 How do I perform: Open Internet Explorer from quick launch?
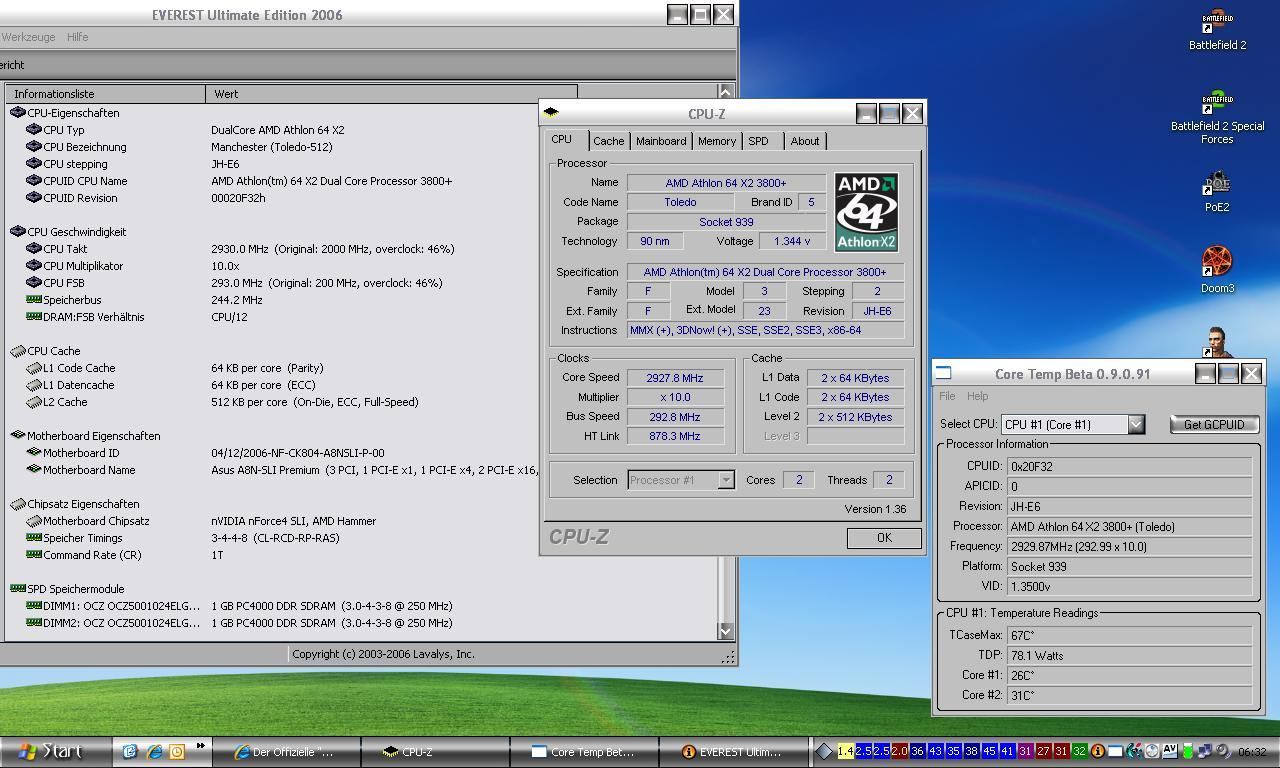click(x=154, y=751)
